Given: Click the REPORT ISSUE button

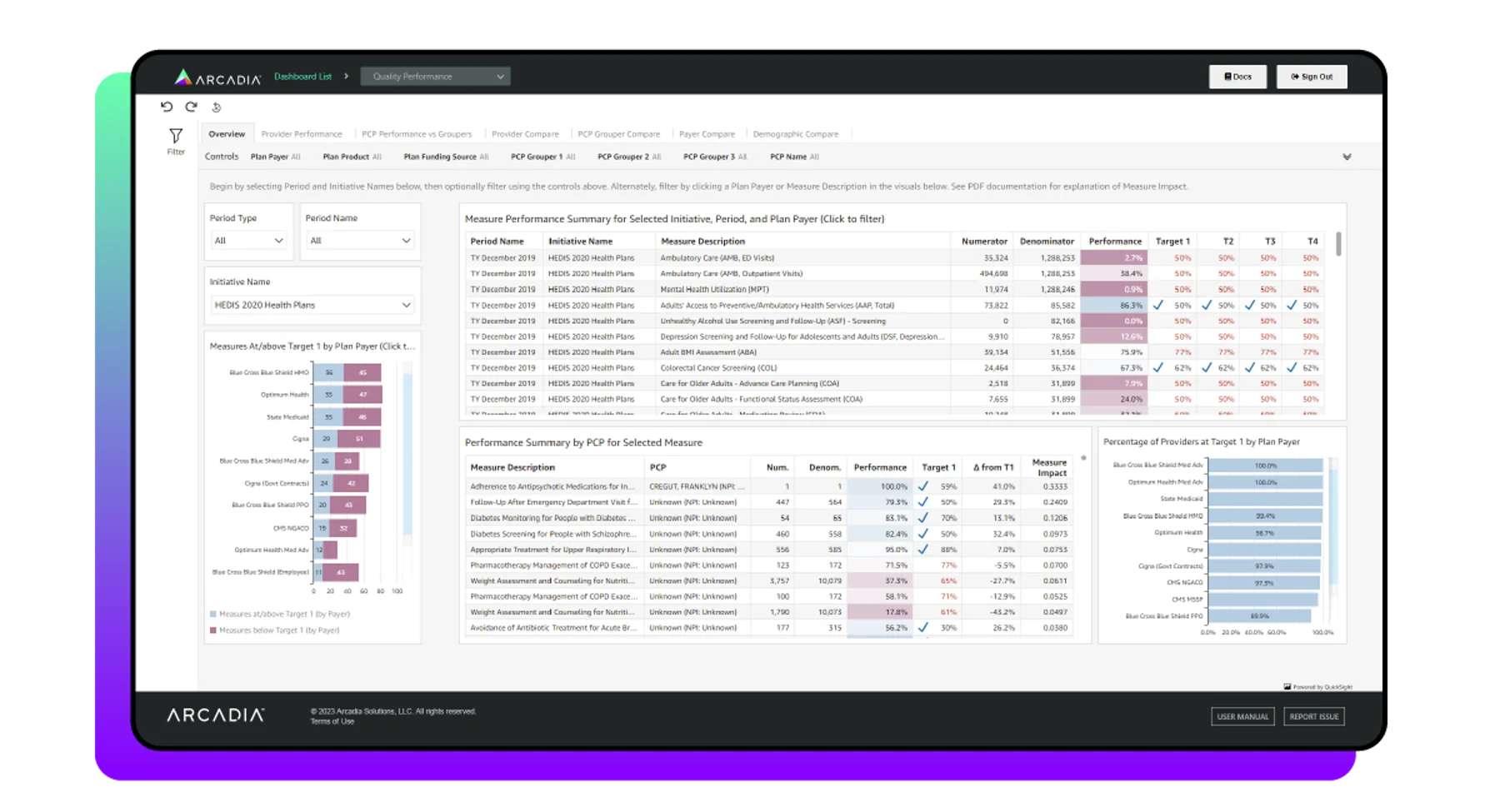Looking at the screenshot, I should [x=1313, y=716].
